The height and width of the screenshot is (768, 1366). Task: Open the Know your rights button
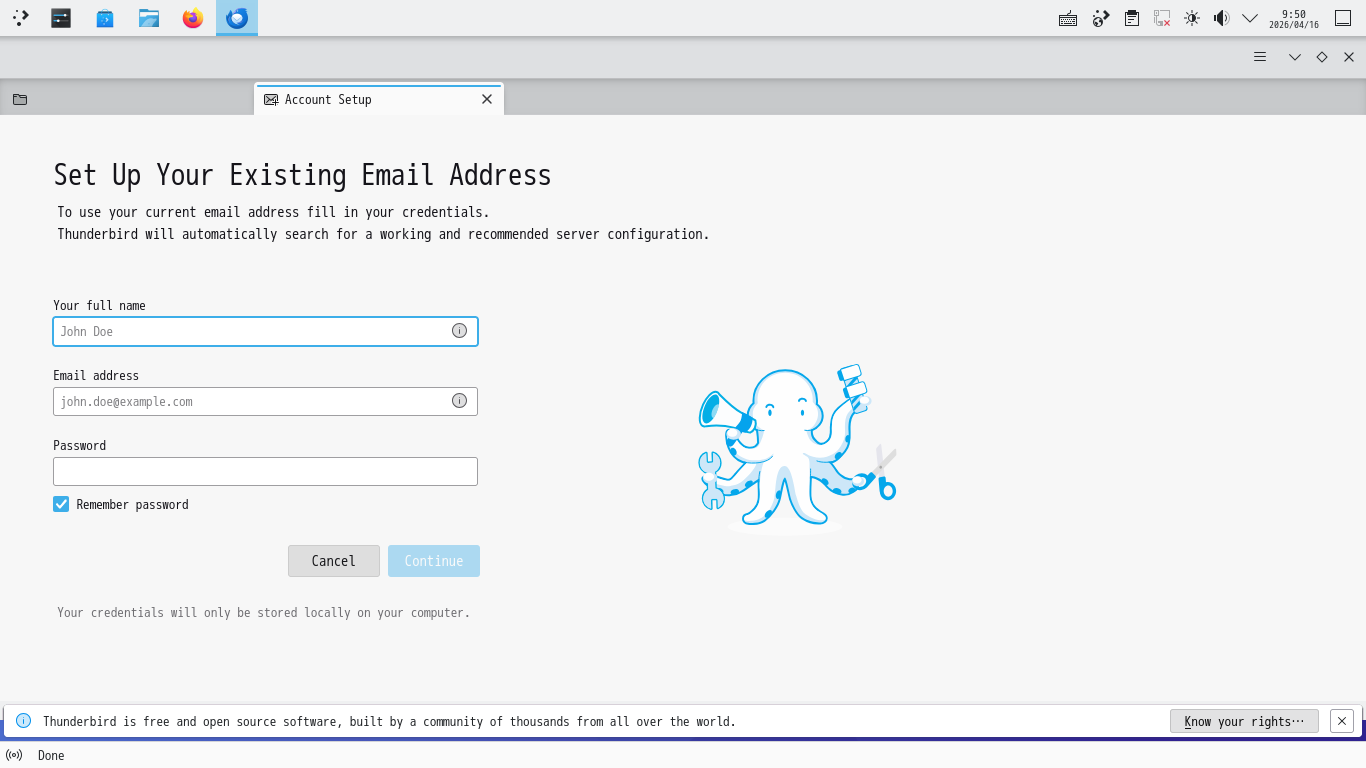click(1244, 721)
